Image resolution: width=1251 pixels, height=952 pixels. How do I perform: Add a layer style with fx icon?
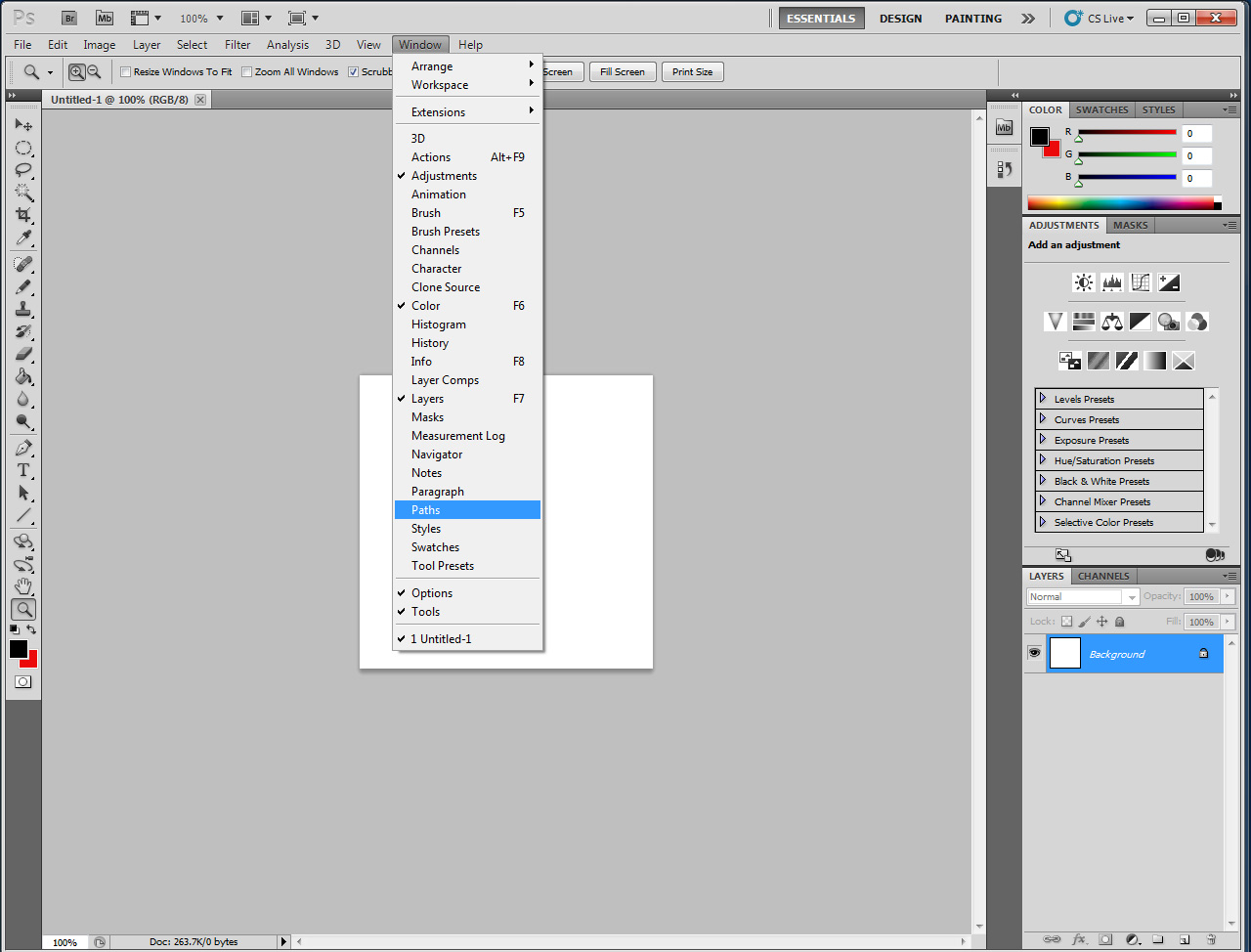[1079, 939]
